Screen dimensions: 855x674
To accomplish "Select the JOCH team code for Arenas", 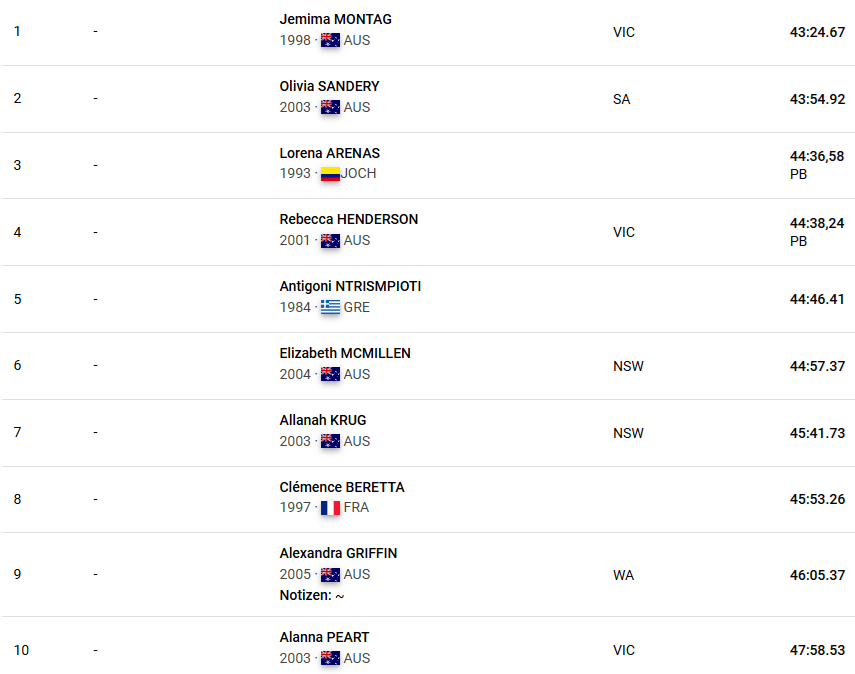I will click(x=358, y=173).
